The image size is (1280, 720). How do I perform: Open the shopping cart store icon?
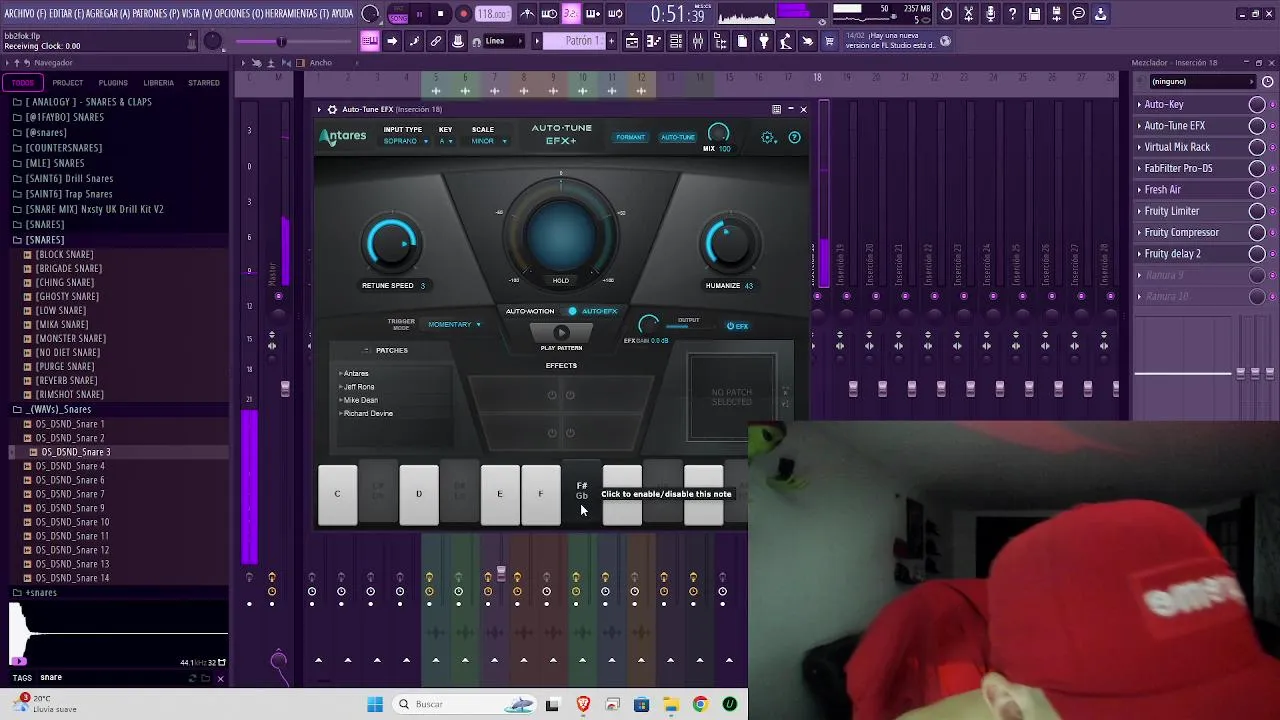(x=830, y=41)
